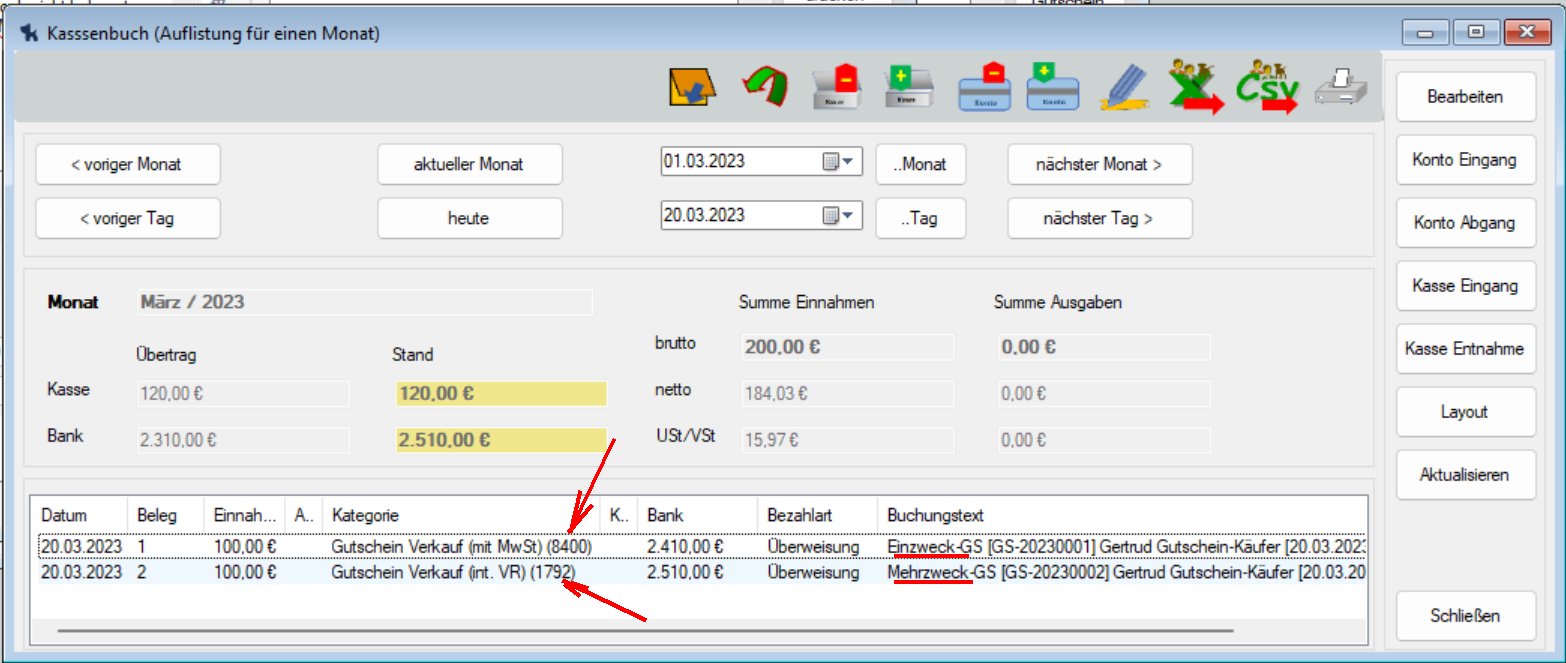This screenshot has height=663, width=1566.
Task: Click the bank account credit (plus) icon
Action: [1054, 88]
